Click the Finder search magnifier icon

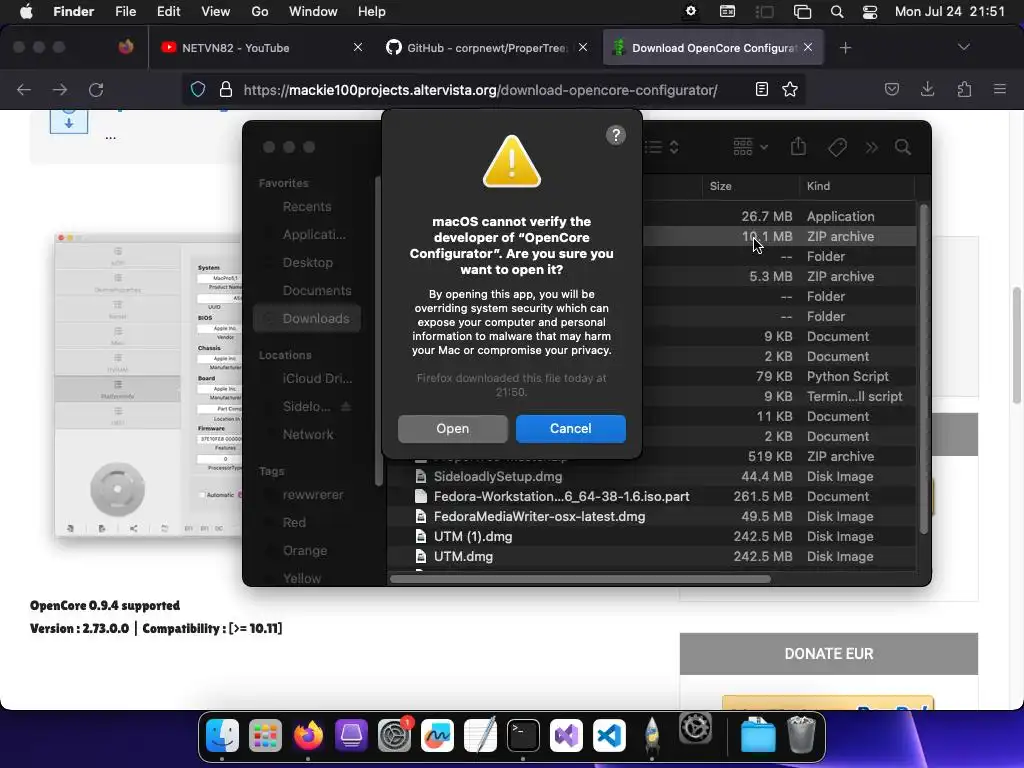[x=903, y=147]
